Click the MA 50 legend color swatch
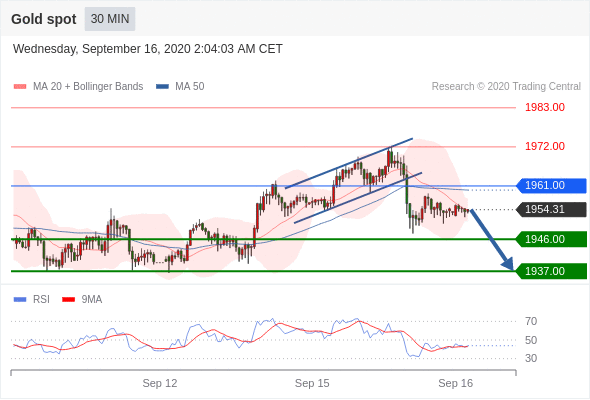The width and height of the screenshot is (590, 400). (162, 87)
